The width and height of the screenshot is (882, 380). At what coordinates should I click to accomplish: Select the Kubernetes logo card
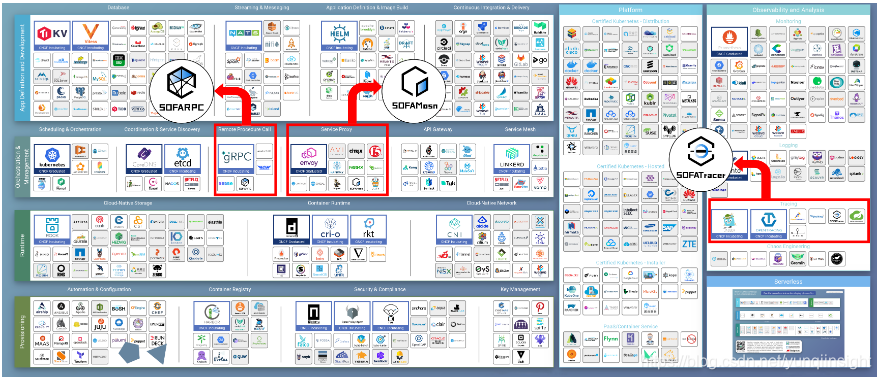52,159
